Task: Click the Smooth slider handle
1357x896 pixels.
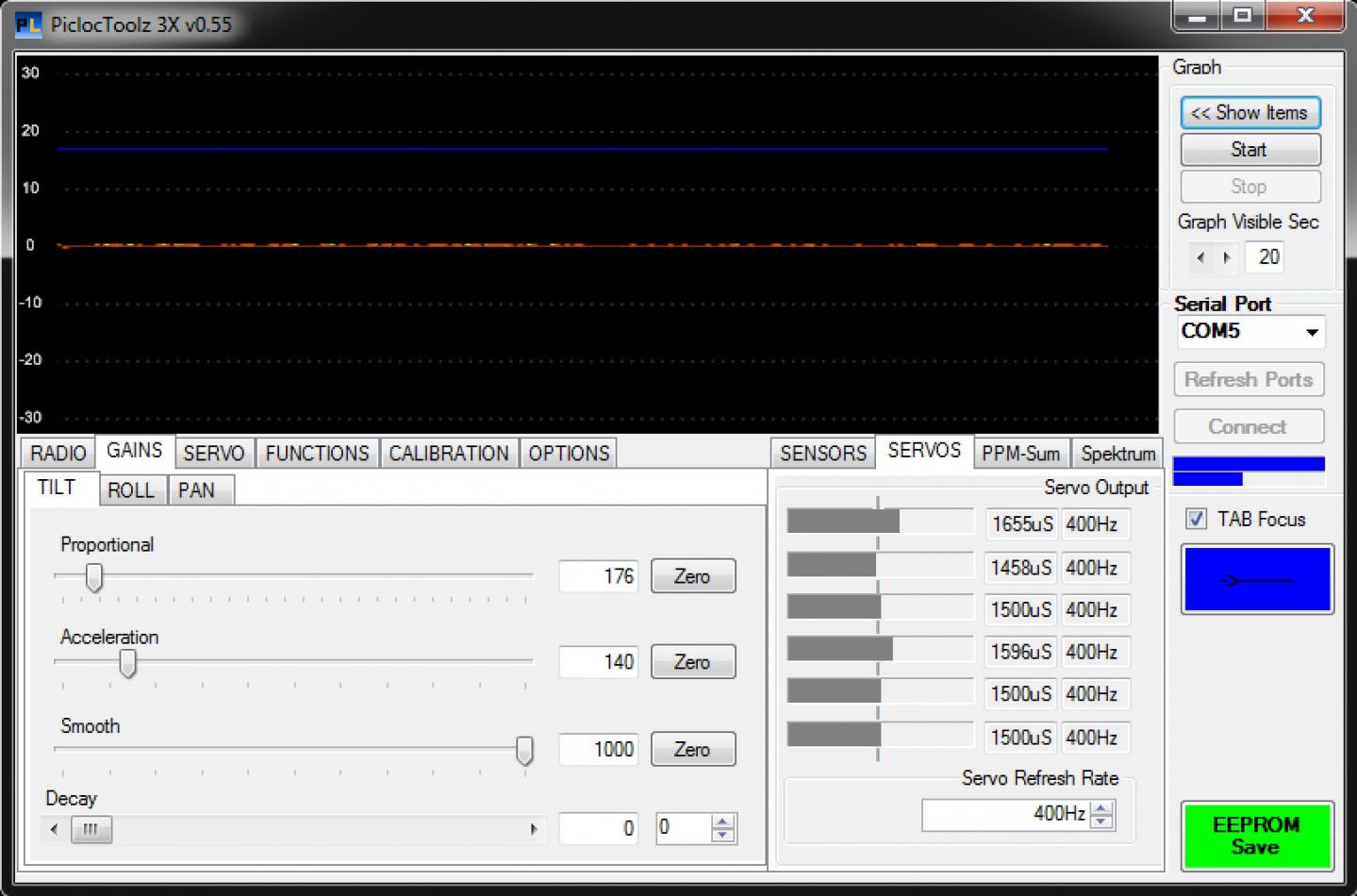Action: 524,751
